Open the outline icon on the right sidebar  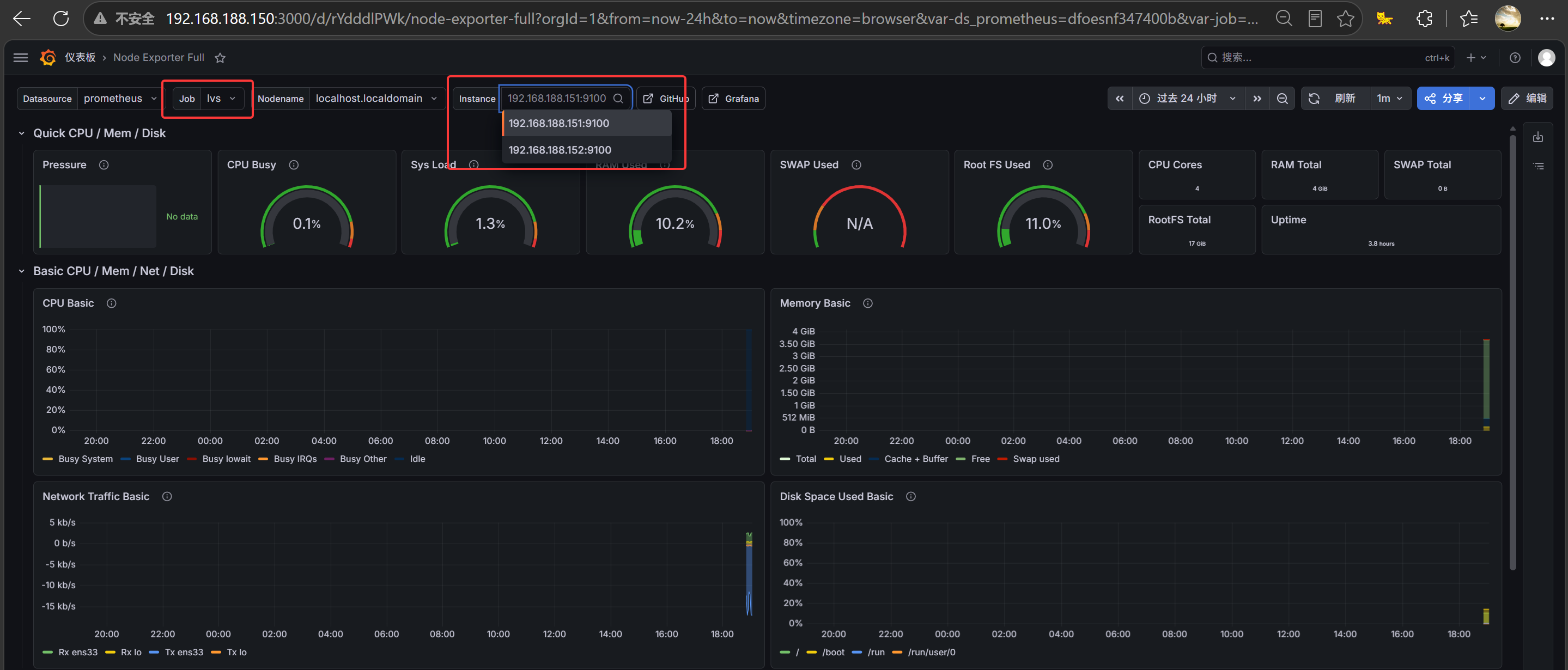1537,166
